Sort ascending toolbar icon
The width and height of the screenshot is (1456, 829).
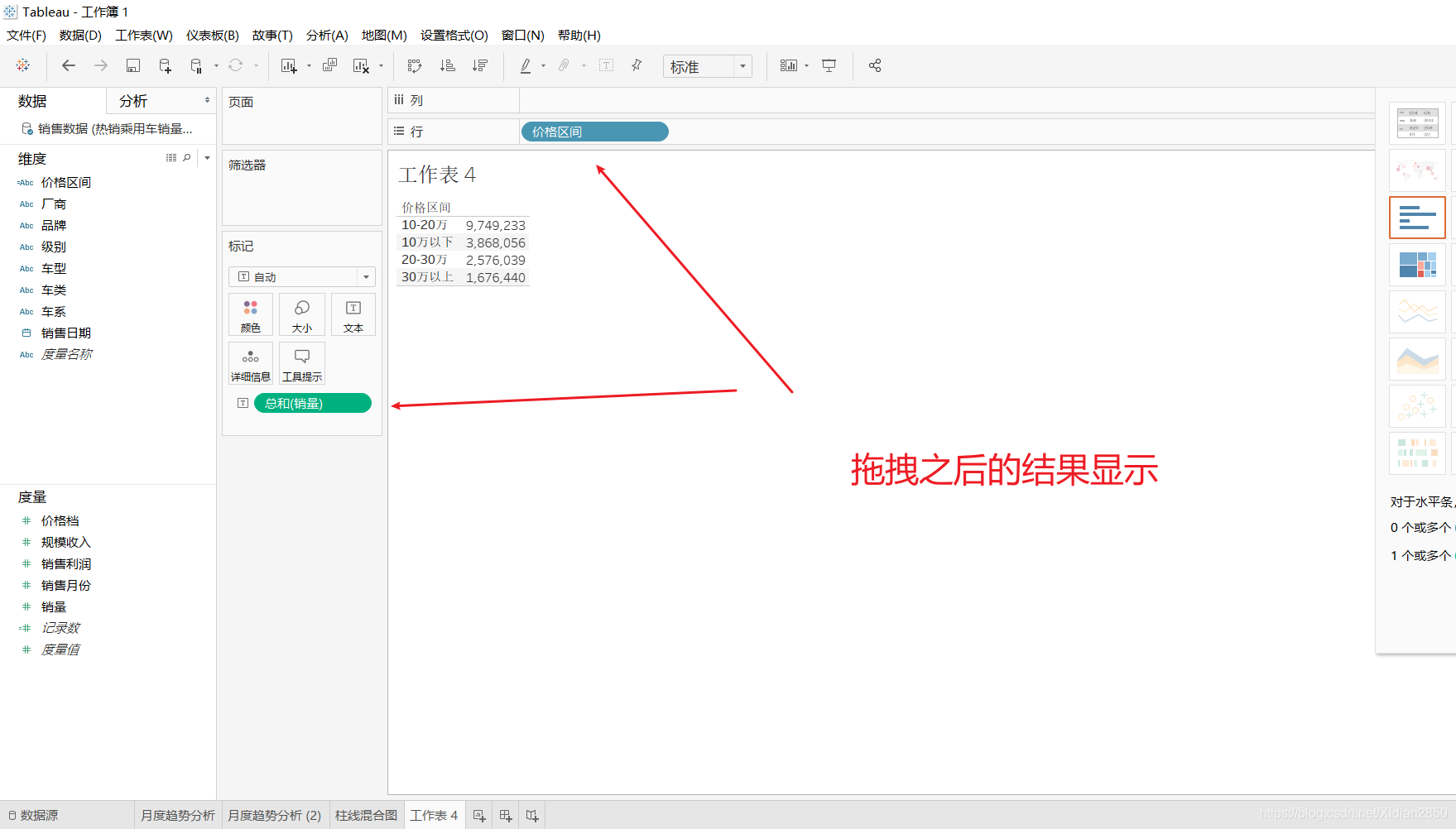447,65
